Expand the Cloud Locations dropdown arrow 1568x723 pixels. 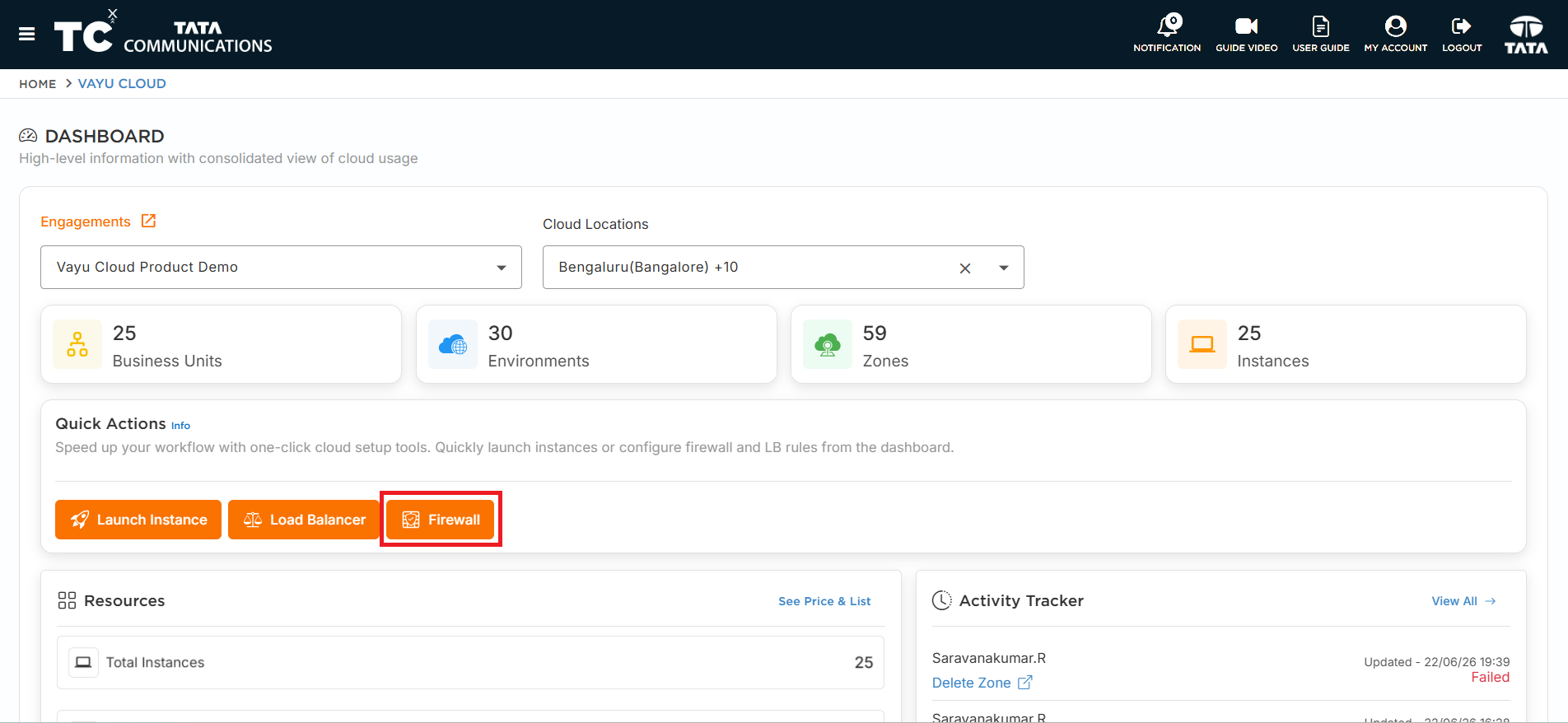point(1004,268)
